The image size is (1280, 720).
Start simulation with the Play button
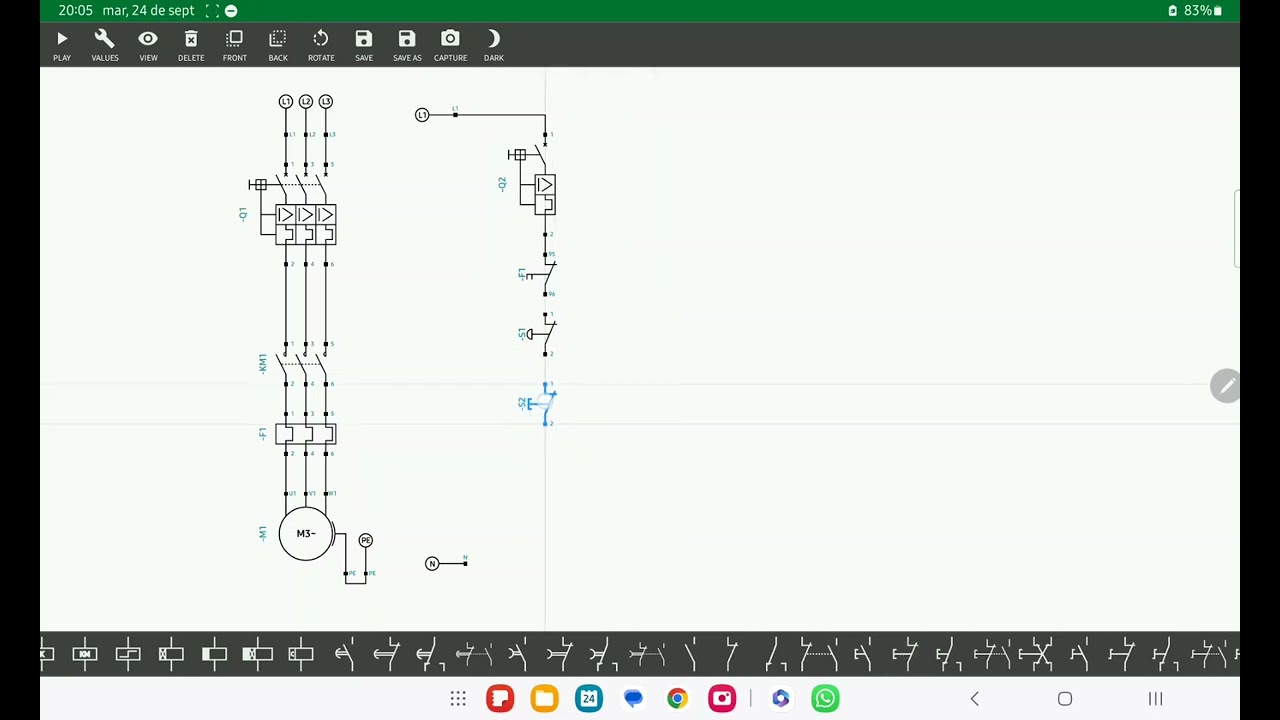point(62,45)
